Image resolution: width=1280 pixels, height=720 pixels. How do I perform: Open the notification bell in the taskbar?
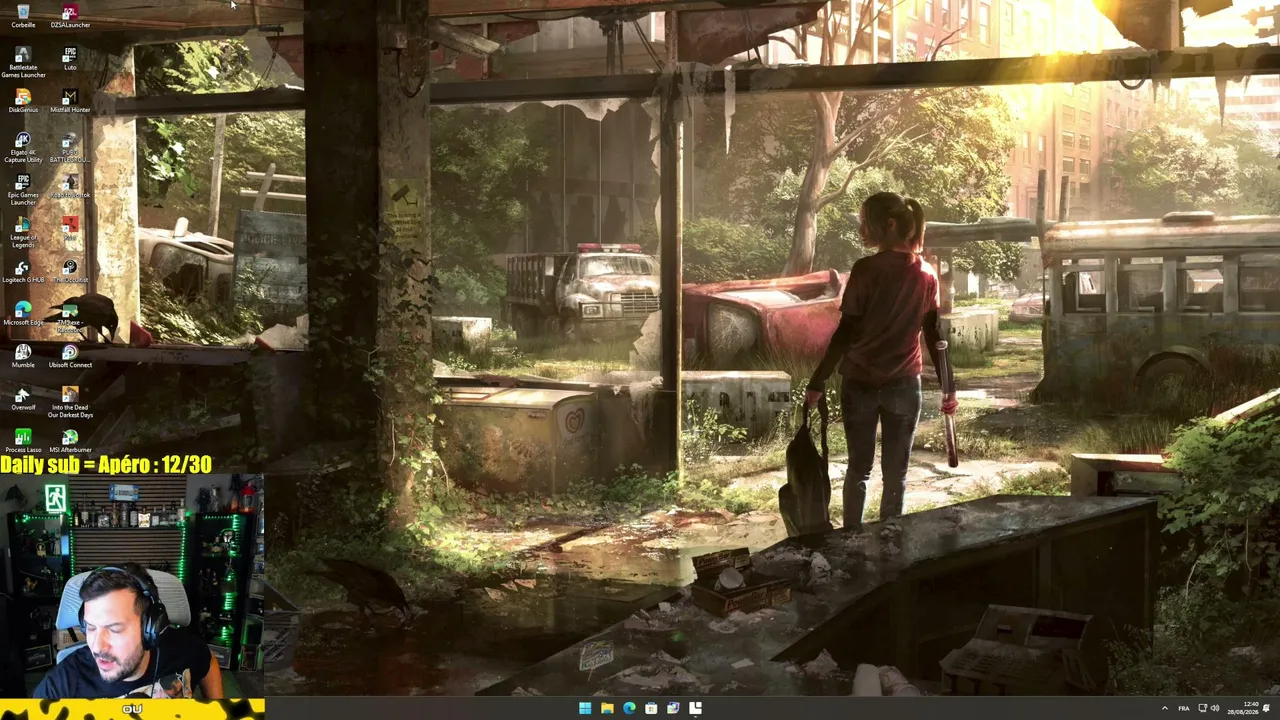point(1268,708)
